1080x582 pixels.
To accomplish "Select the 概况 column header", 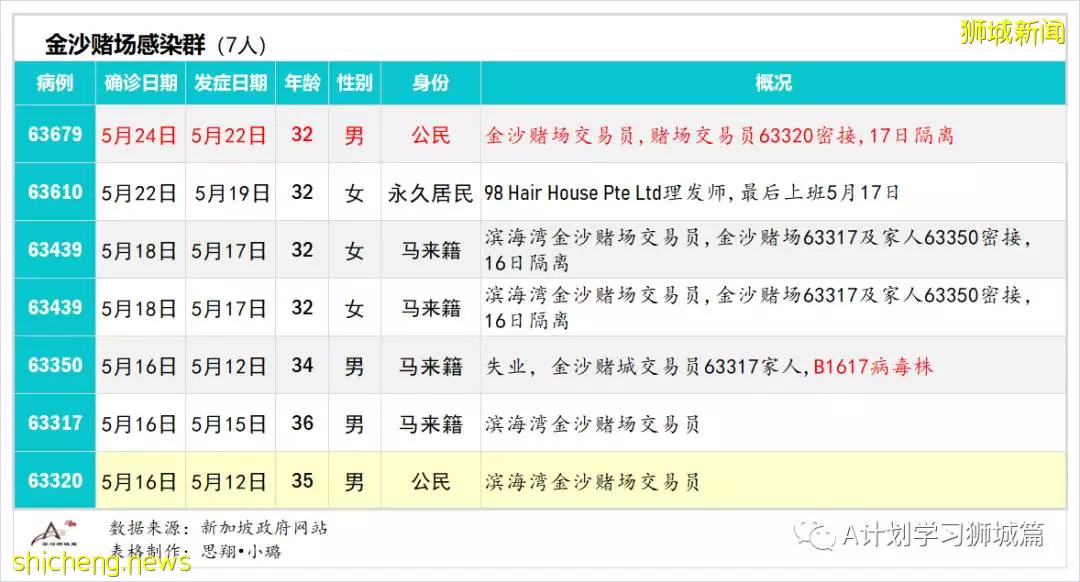I will point(773,83).
